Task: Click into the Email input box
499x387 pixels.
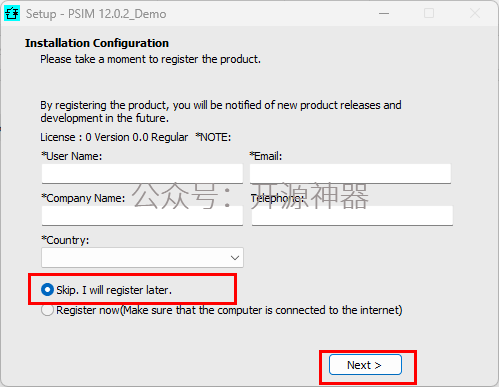Action: 350,173
